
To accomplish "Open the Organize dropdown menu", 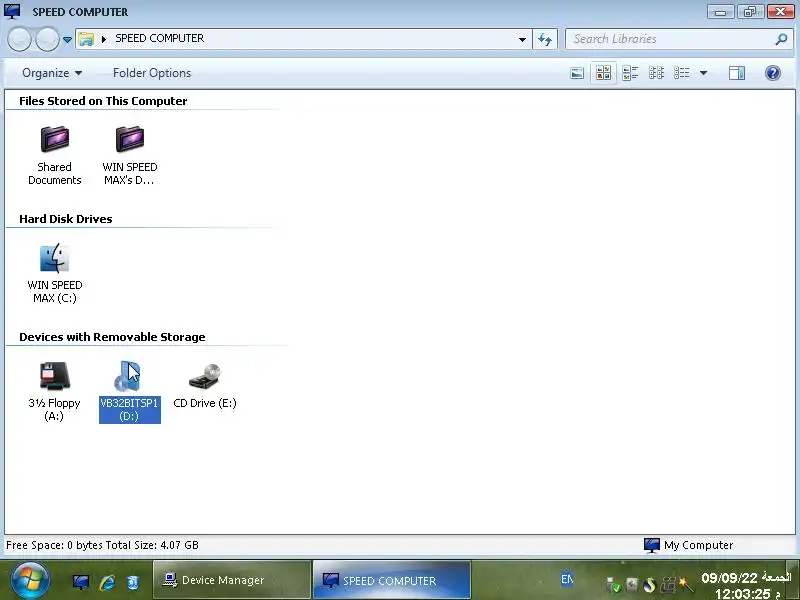I will [52, 73].
